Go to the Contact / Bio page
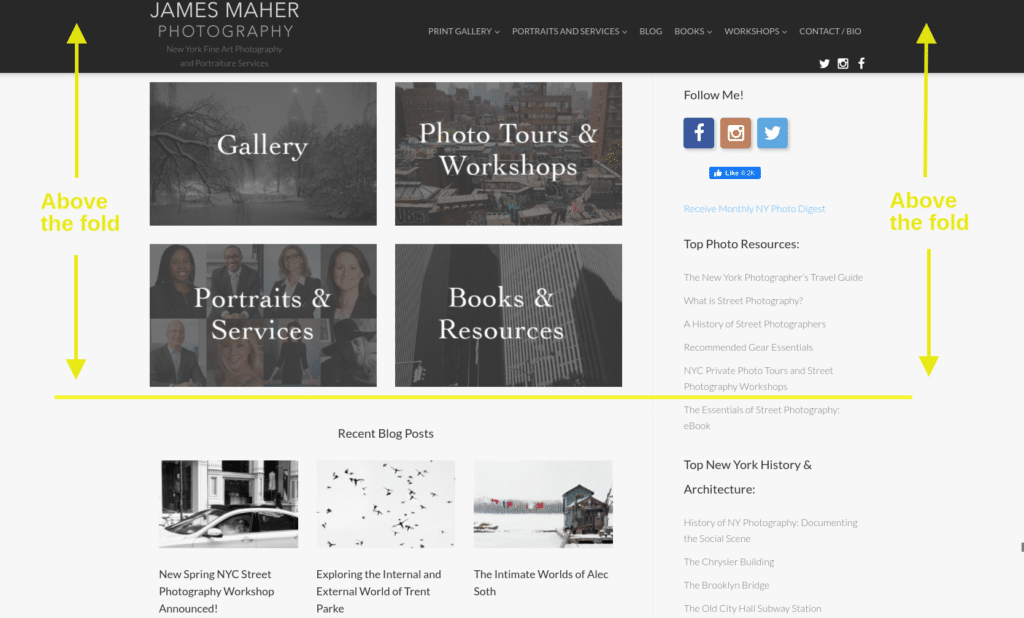The width and height of the screenshot is (1024, 618). [830, 31]
